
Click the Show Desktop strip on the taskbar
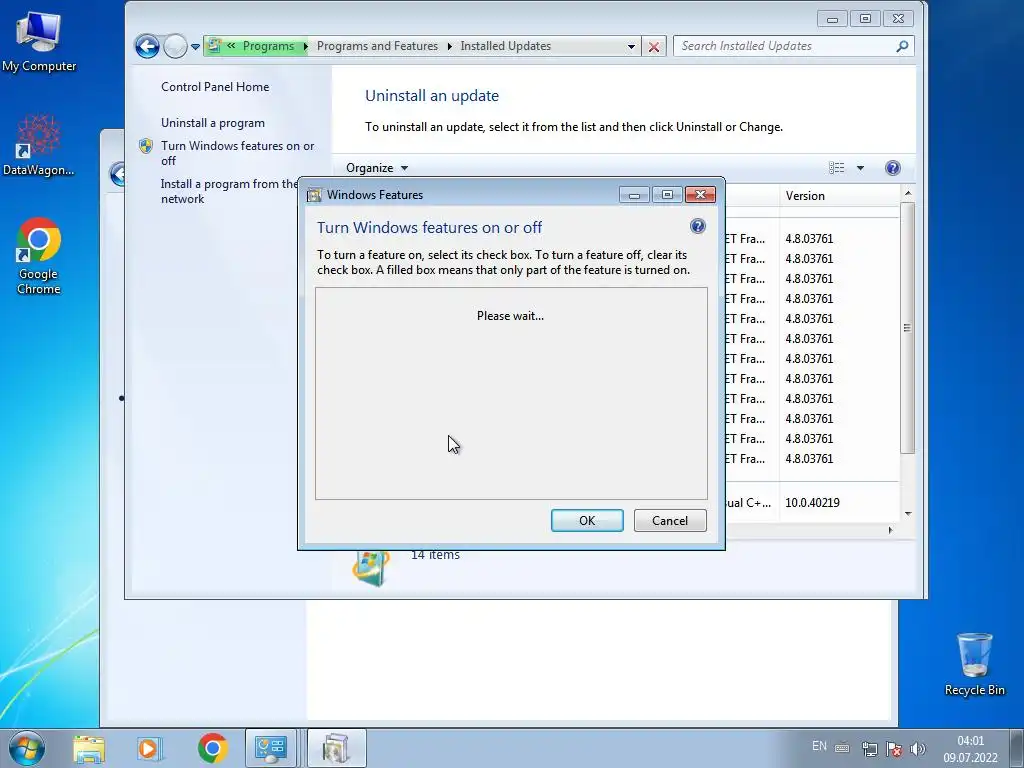[1017, 748]
